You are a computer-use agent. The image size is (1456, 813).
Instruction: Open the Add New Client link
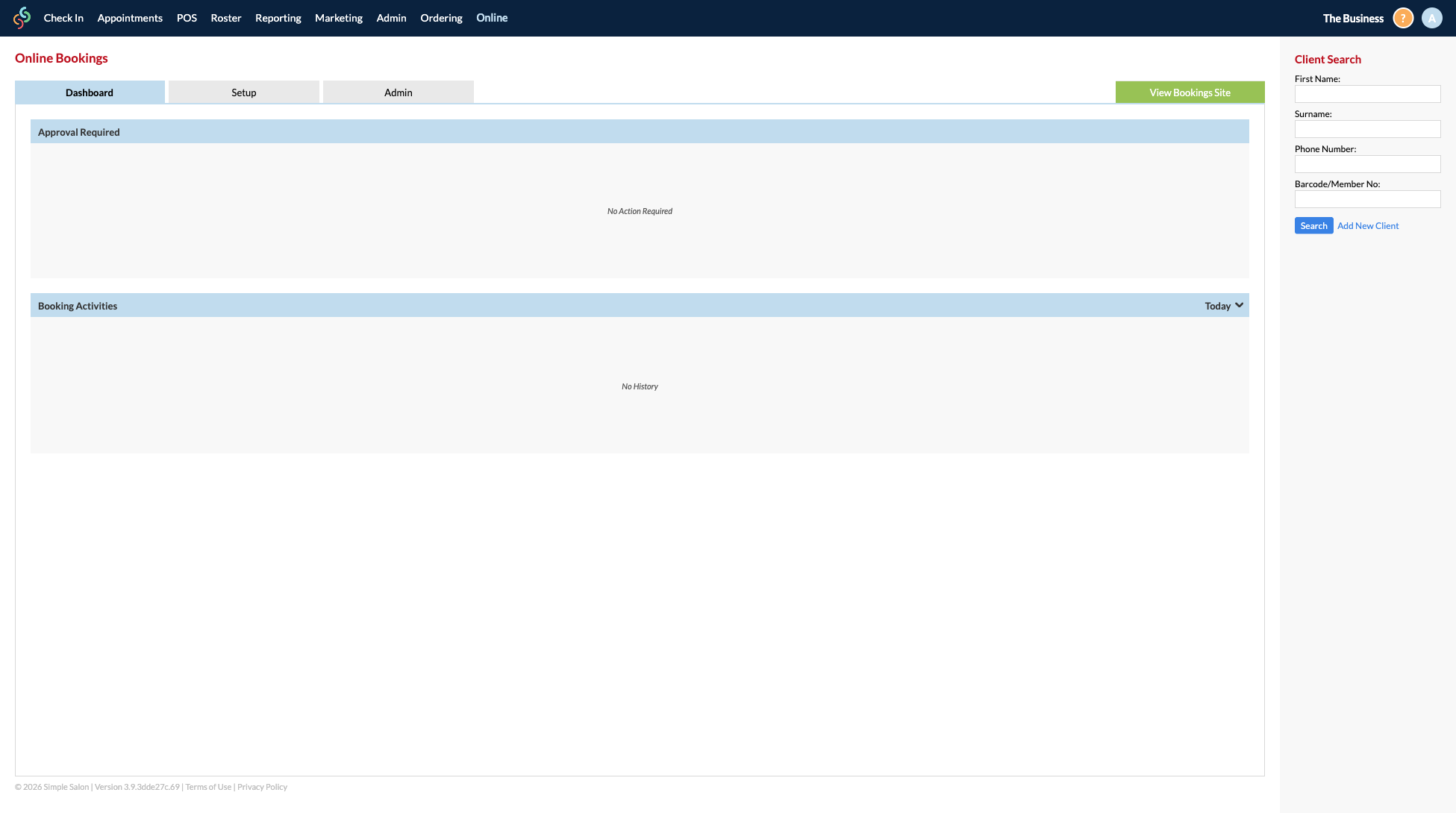point(1367,225)
